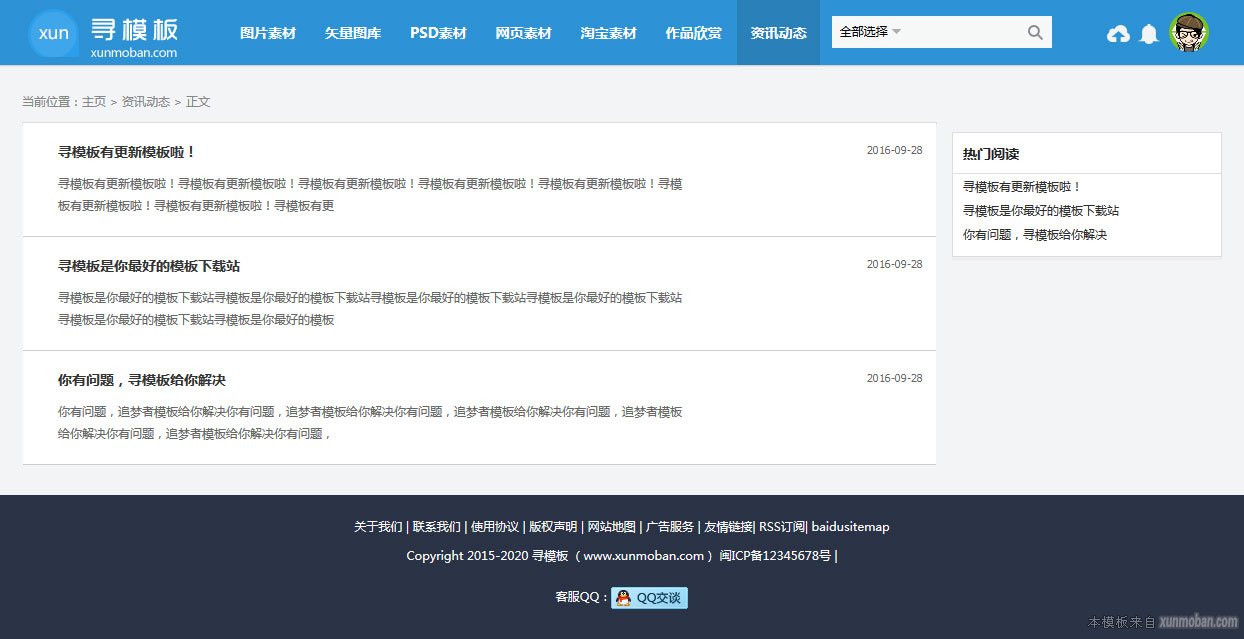The height and width of the screenshot is (639, 1244).
Task: Expand the 全部选择 category dropdown
Action: tap(870, 32)
